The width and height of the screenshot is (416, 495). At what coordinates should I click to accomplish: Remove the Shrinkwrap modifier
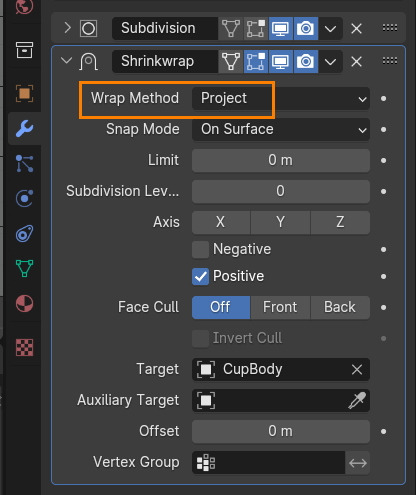[356, 62]
